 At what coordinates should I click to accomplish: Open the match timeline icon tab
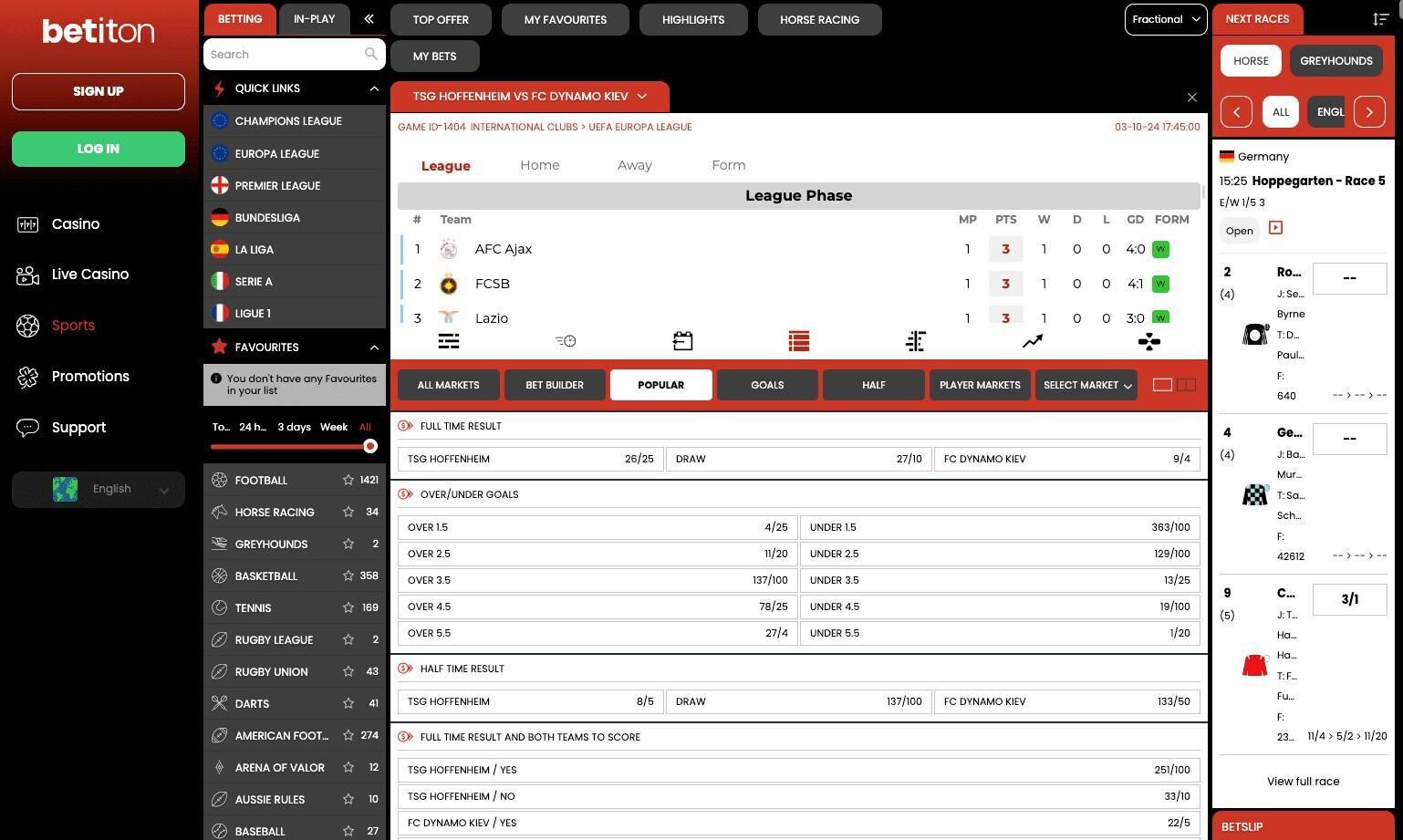click(x=566, y=341)
